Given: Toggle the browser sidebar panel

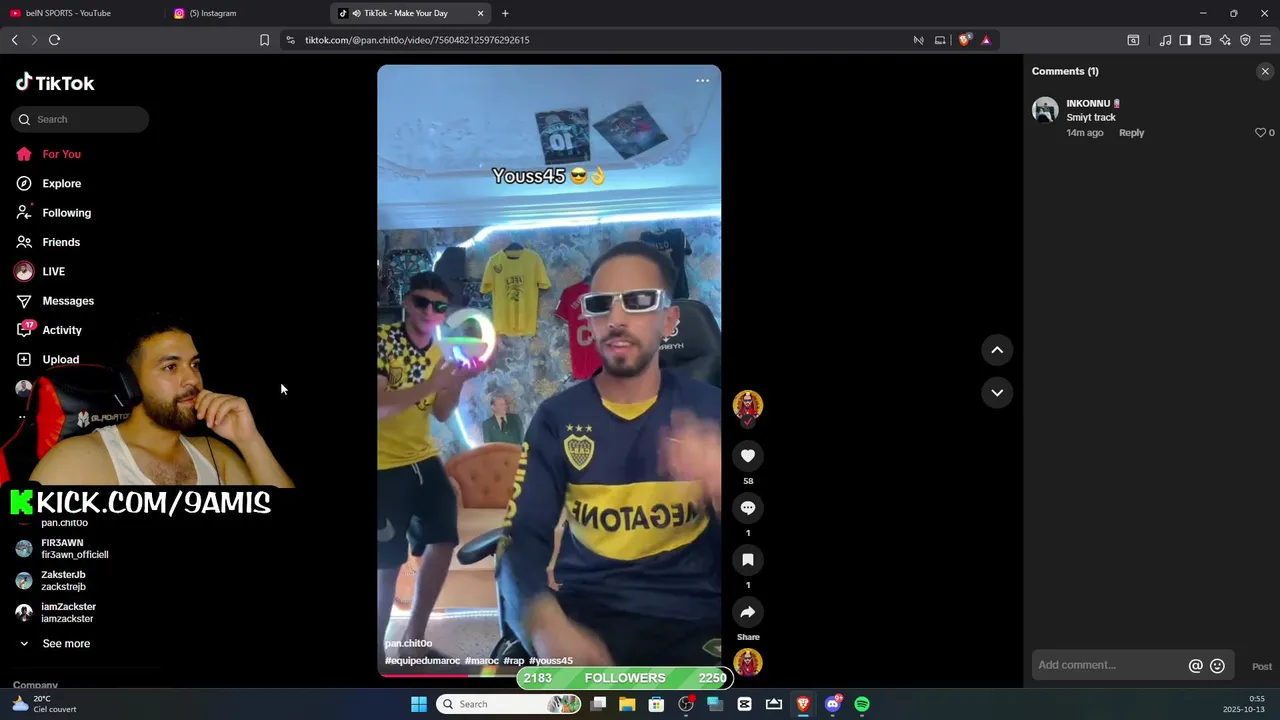Looking at the screenshot, I should (1185, 40).
